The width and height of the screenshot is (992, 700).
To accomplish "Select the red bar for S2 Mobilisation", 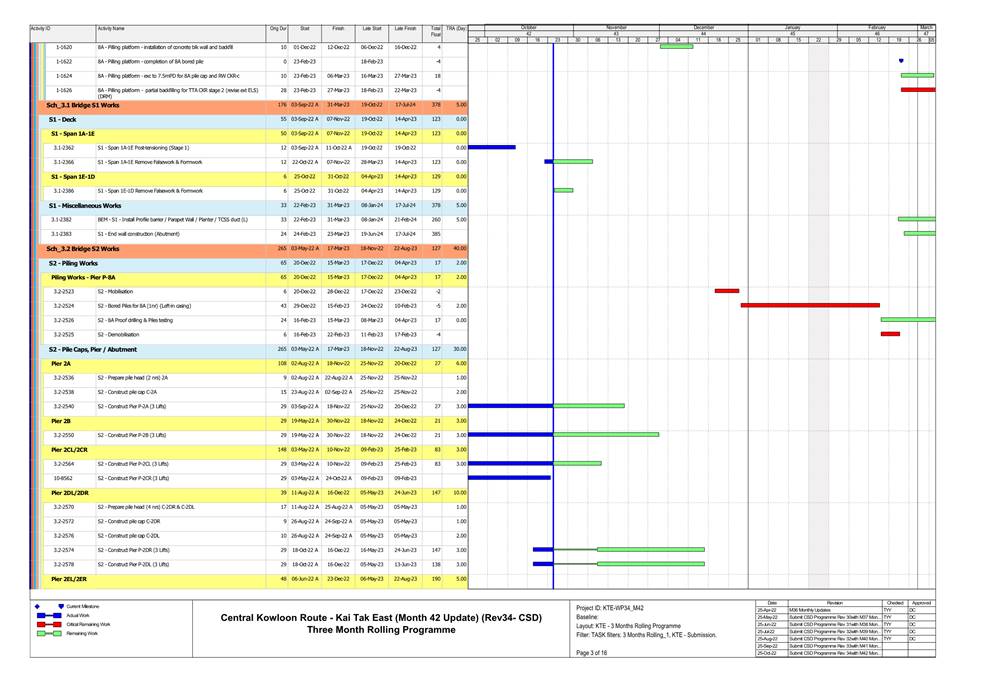I will click(727, 291).
